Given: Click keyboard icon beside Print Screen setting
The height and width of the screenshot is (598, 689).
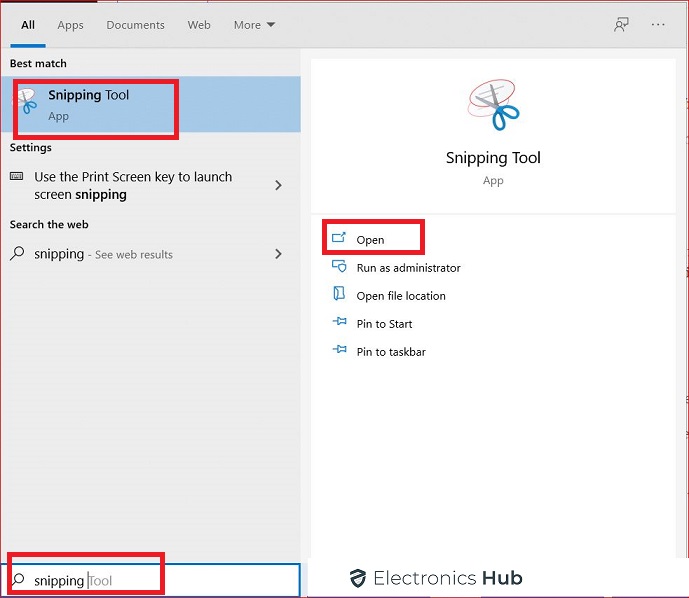Looking at the screenshot, I should 17,176.
